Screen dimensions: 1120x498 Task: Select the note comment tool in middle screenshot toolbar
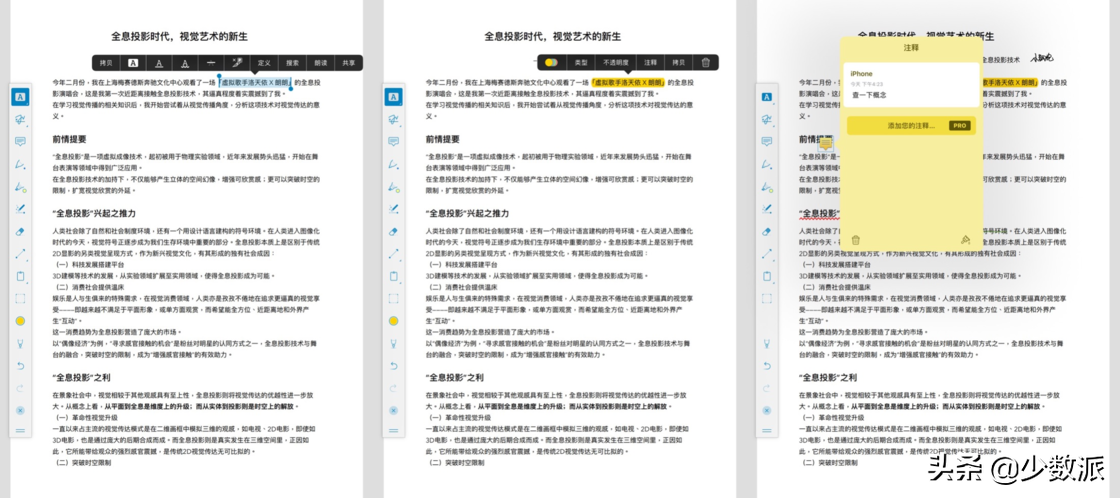pyautogui.click(x=394, y=141)
